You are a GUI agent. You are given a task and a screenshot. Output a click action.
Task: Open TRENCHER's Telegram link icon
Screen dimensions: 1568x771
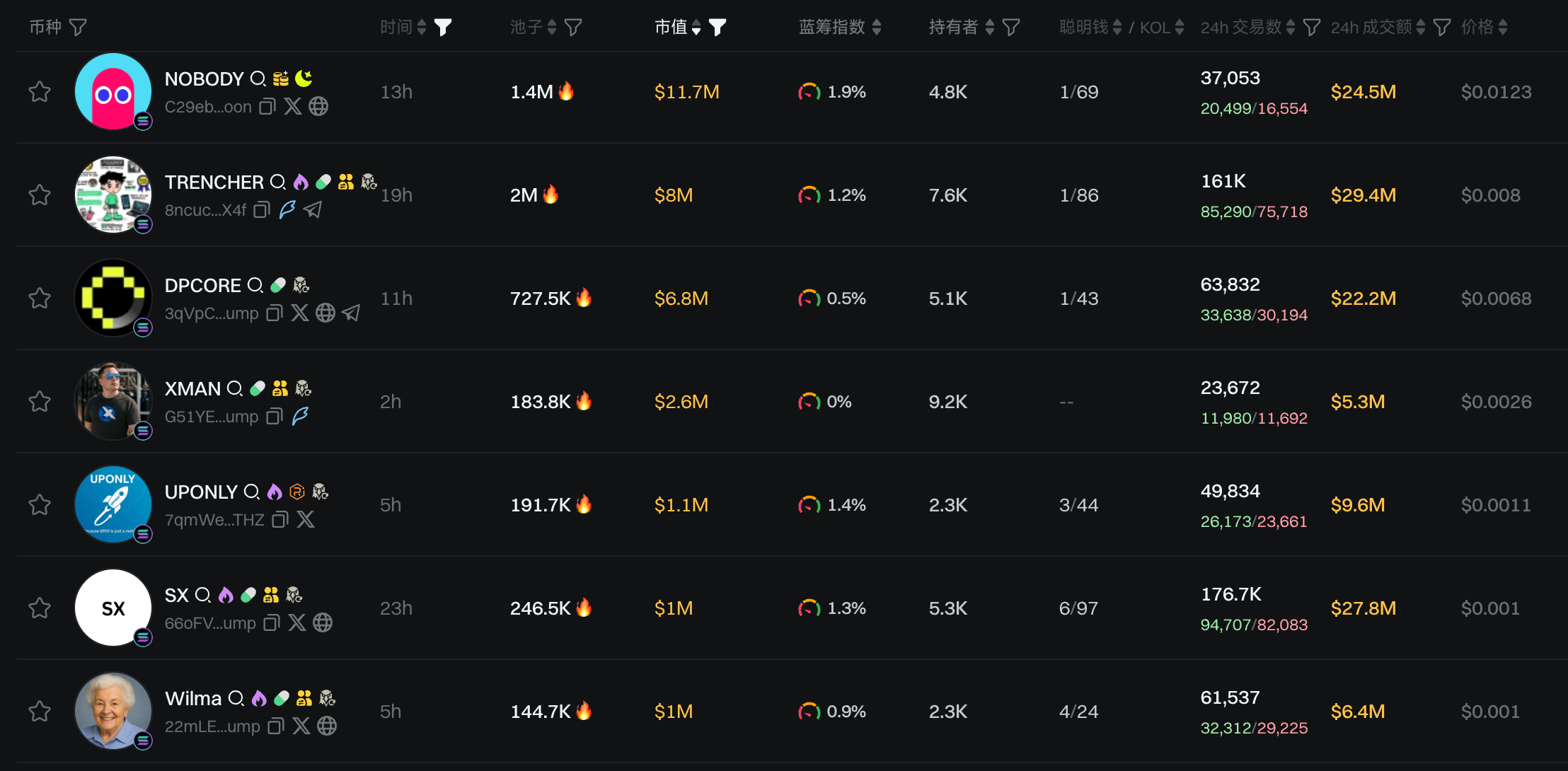[x=313, y=210]
